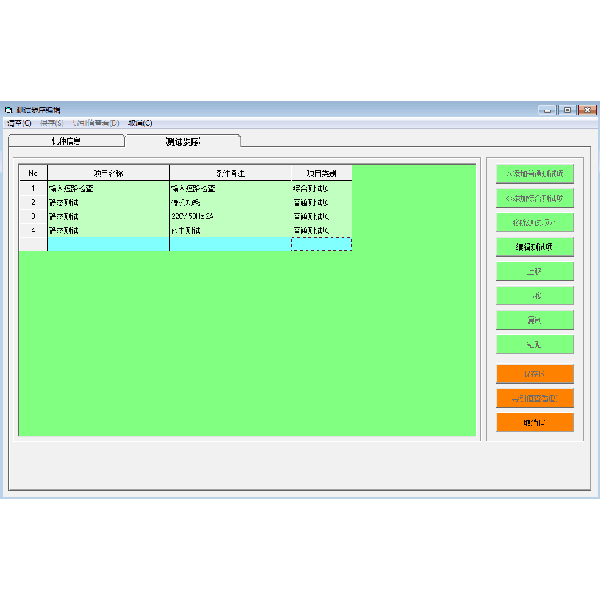600x600 pixels.
Task: Maximize the window
Action: (567, 110)
